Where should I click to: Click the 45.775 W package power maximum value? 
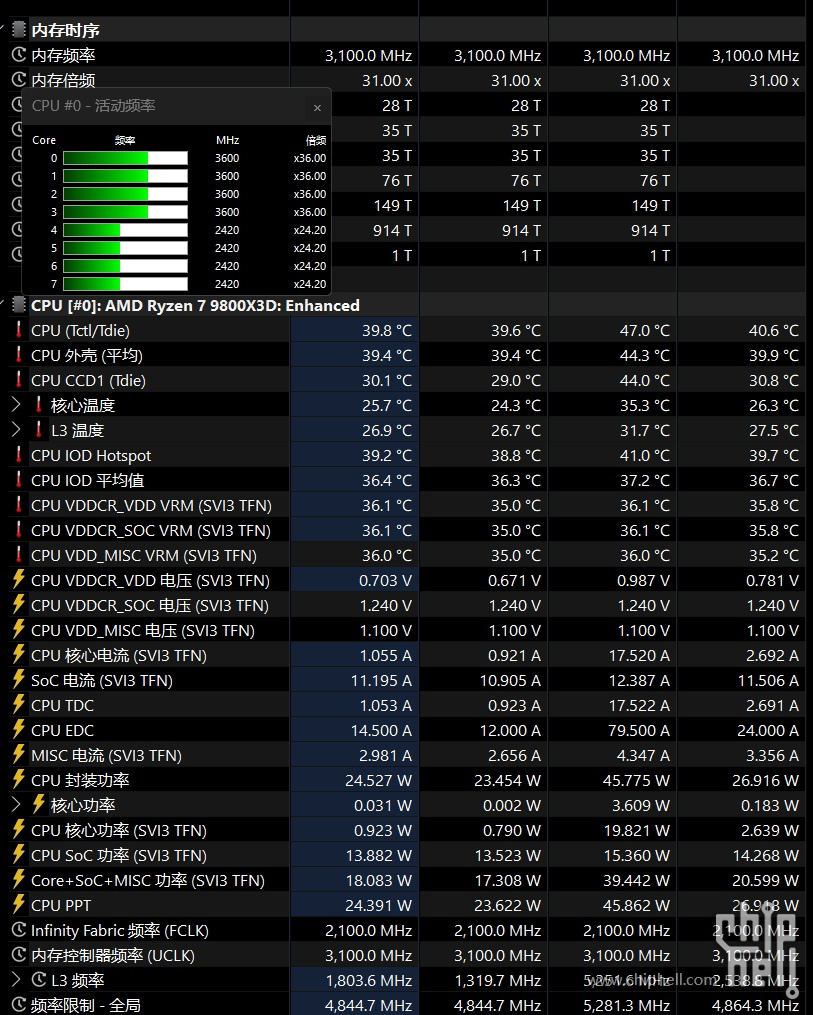tap(636, 780)
